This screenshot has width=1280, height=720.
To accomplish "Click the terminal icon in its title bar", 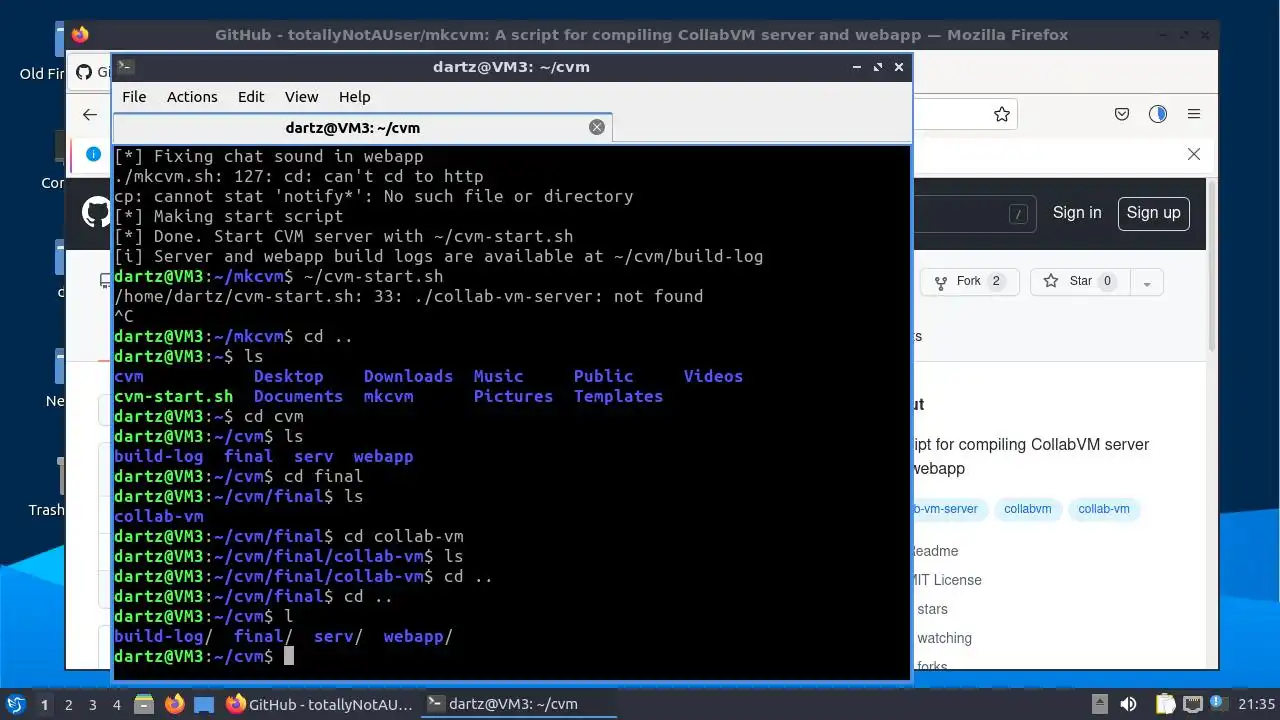I will point(125,67).
